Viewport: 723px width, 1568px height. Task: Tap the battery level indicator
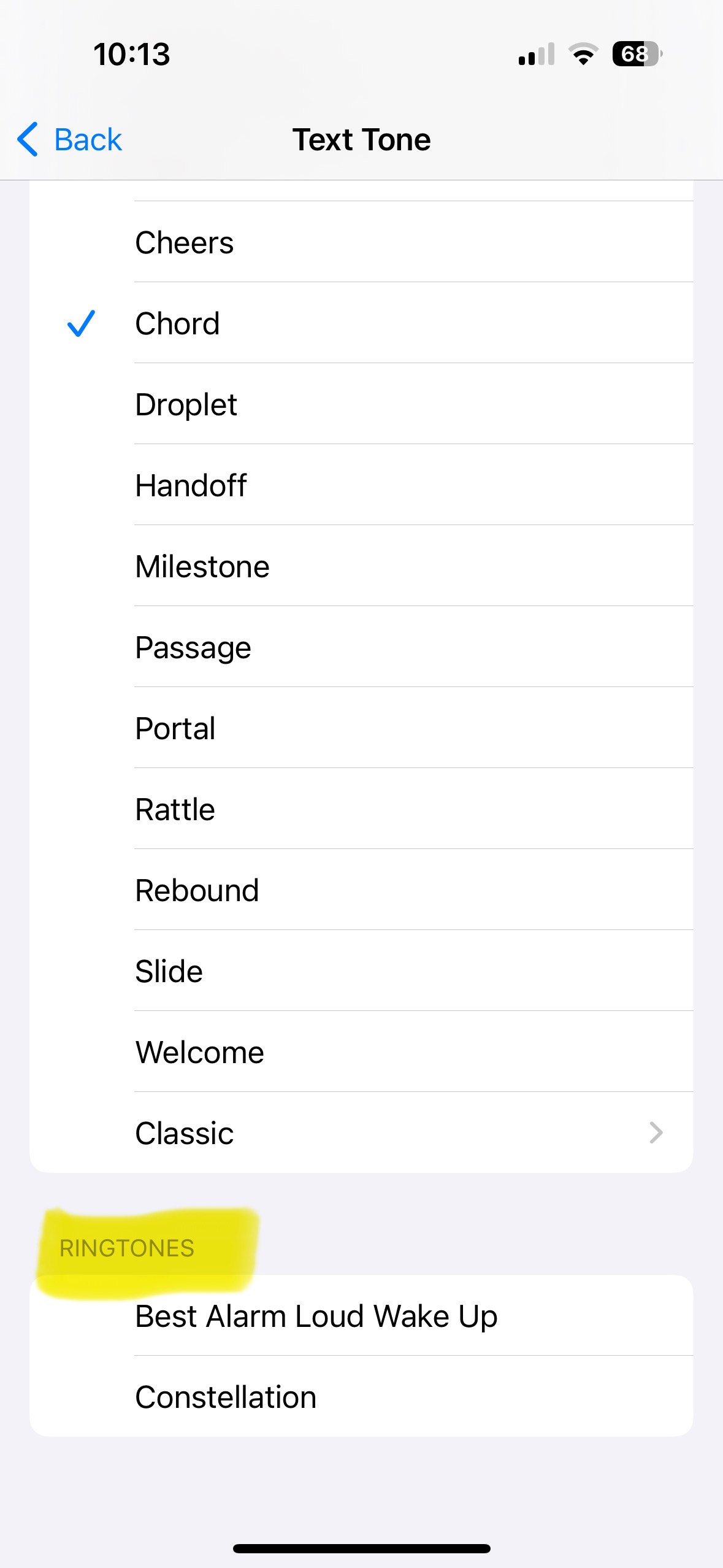[x=637, y=54]
